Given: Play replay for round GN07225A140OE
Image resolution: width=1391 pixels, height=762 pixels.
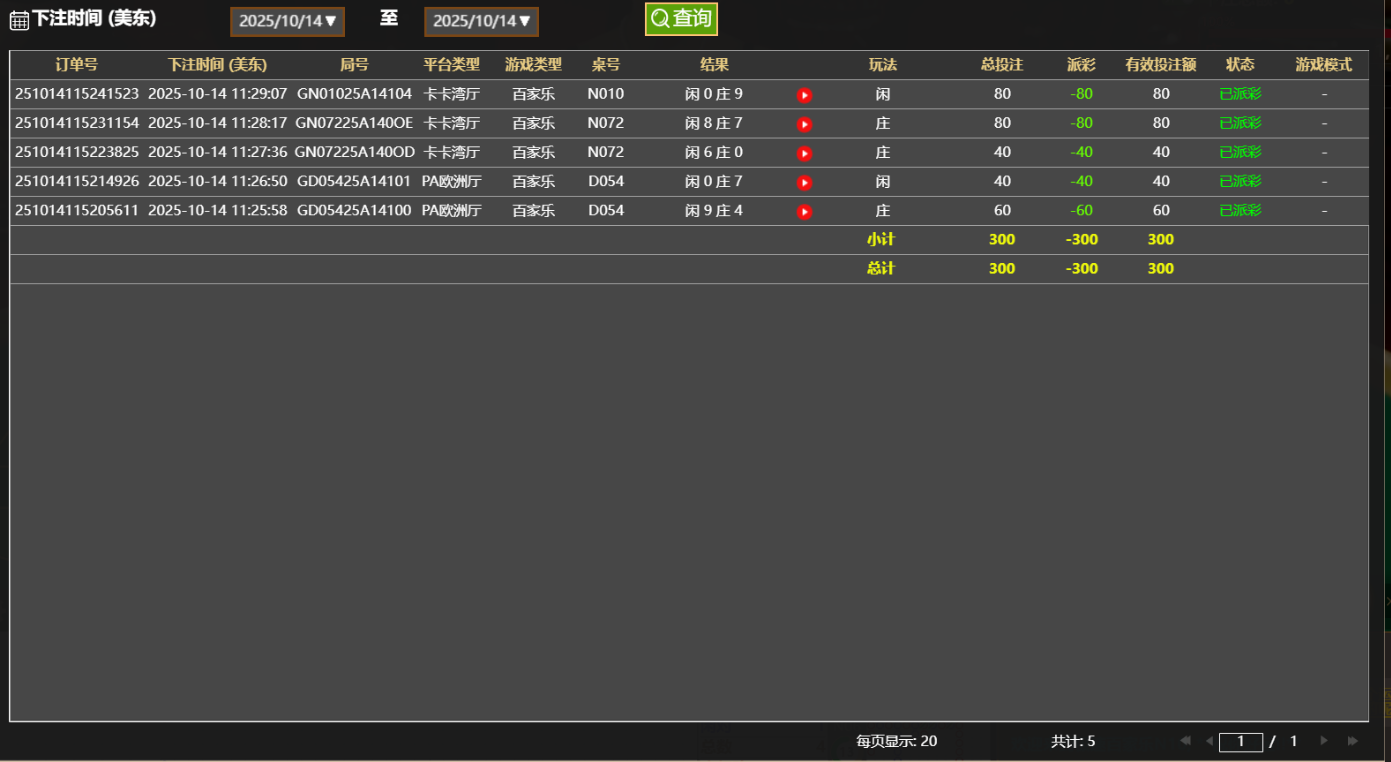Looking at the screenshot, I should coord(804,124).
